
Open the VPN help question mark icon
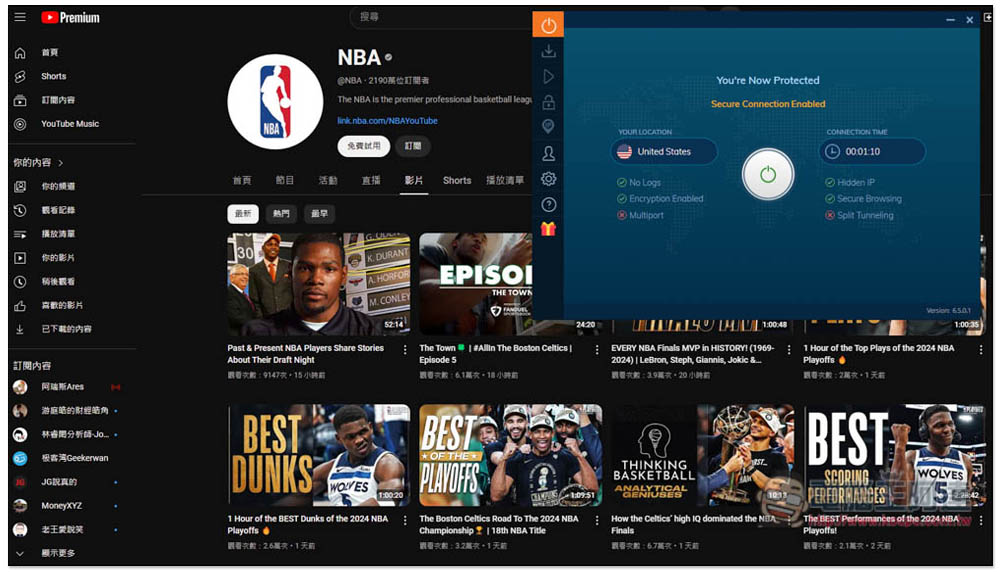pos(548,205)
